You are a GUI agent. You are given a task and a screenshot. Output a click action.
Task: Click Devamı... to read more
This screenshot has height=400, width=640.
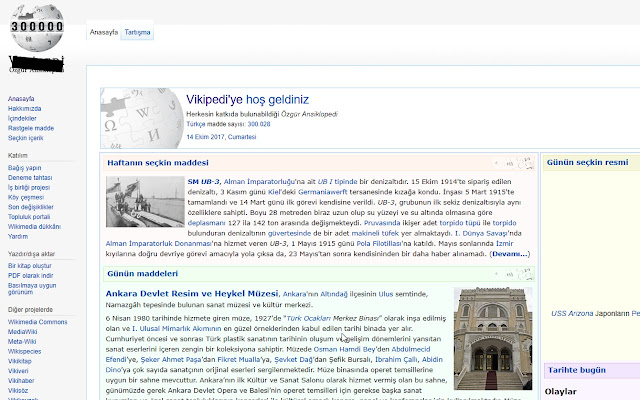(x=509, y=254)
